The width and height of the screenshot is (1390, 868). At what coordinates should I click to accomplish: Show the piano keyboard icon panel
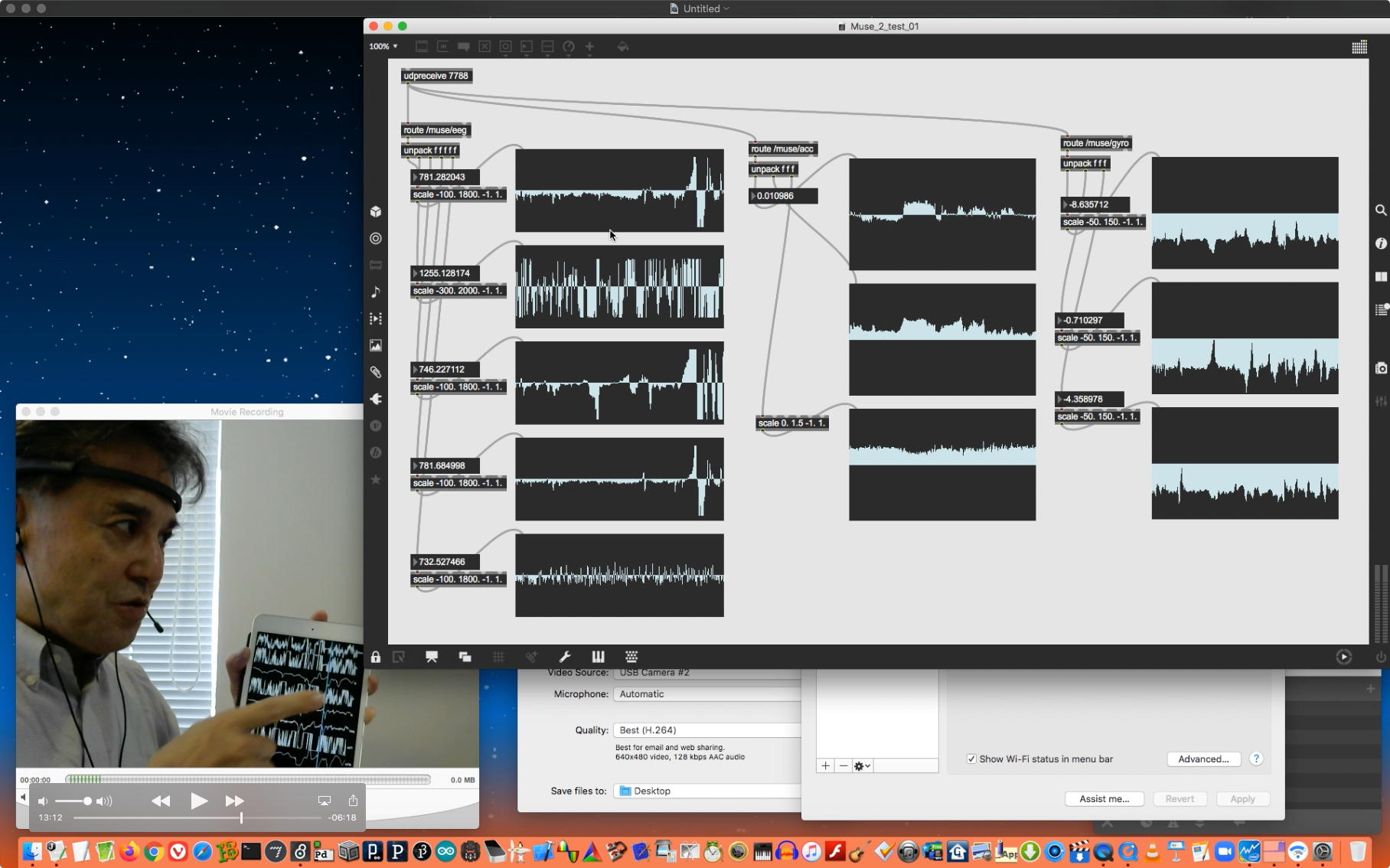pos(598,657)
